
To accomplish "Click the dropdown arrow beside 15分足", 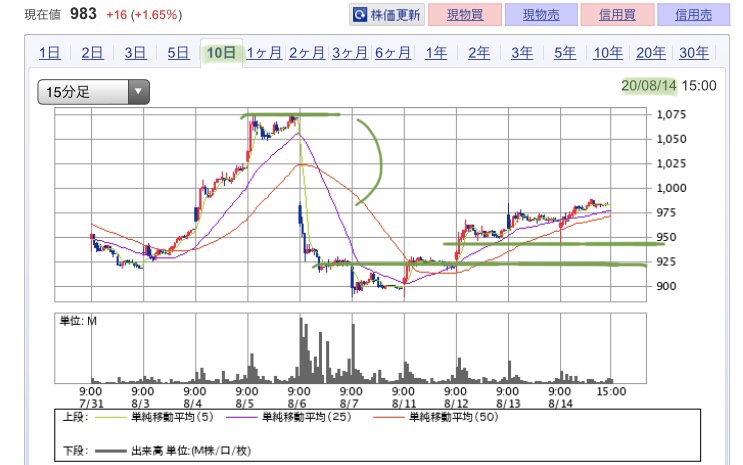I will pos(138,91).
